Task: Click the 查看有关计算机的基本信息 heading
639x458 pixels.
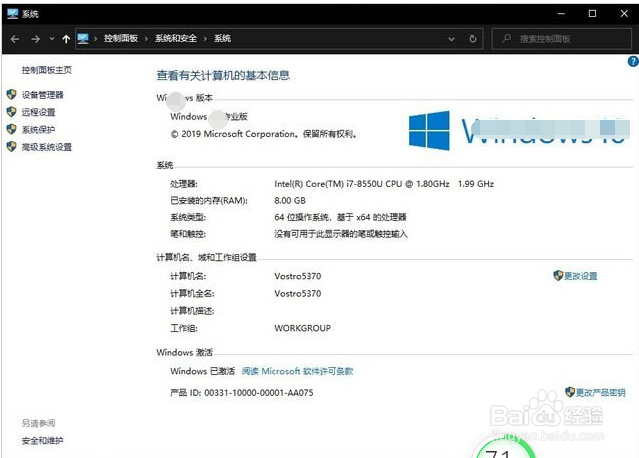Action: coord(223,75)
